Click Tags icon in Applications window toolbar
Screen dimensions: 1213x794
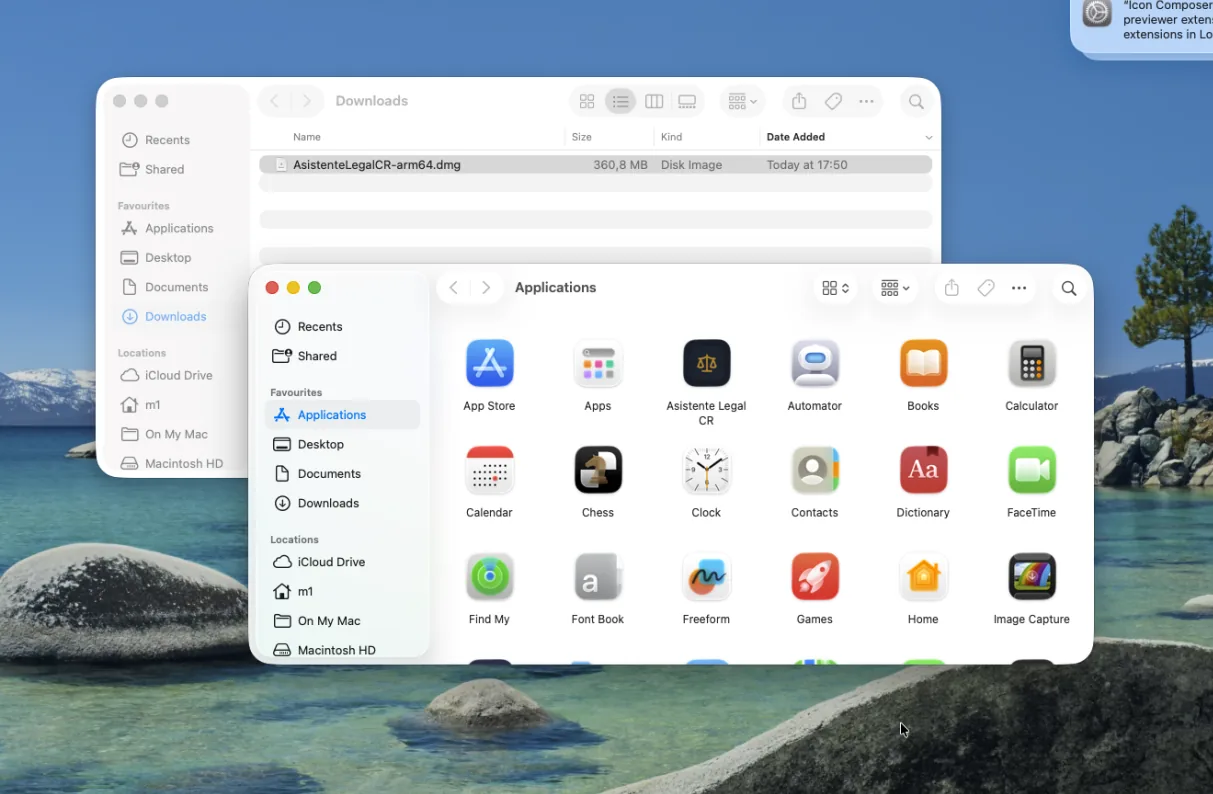click(986, 288)
